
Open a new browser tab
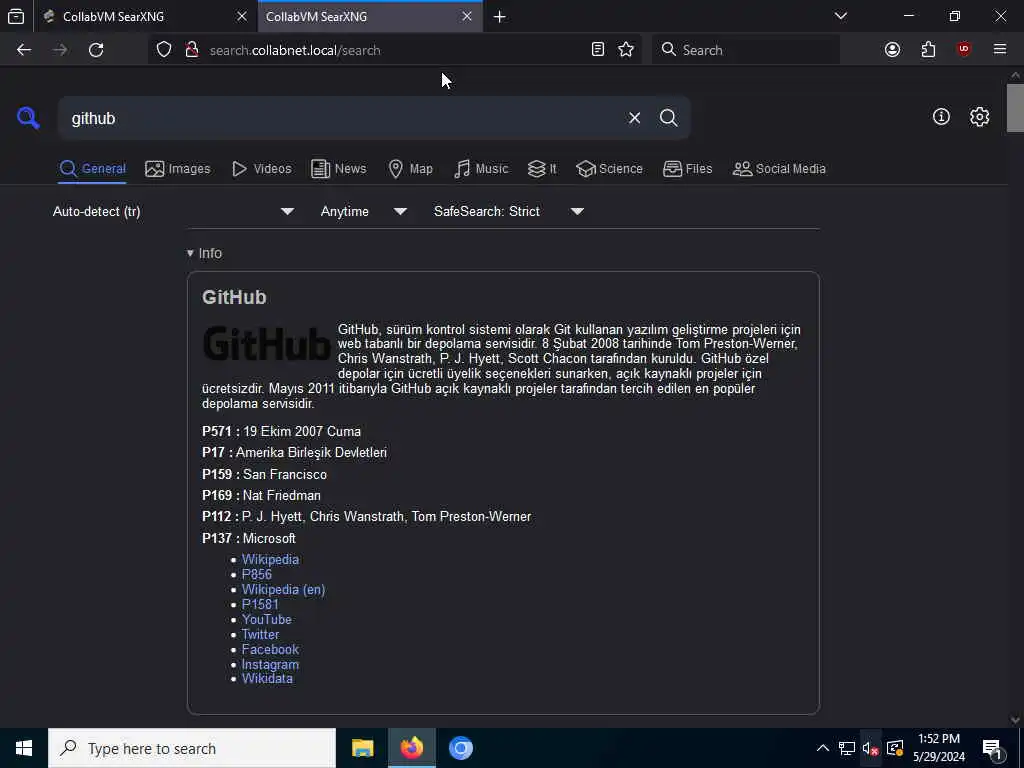[500, 17]
